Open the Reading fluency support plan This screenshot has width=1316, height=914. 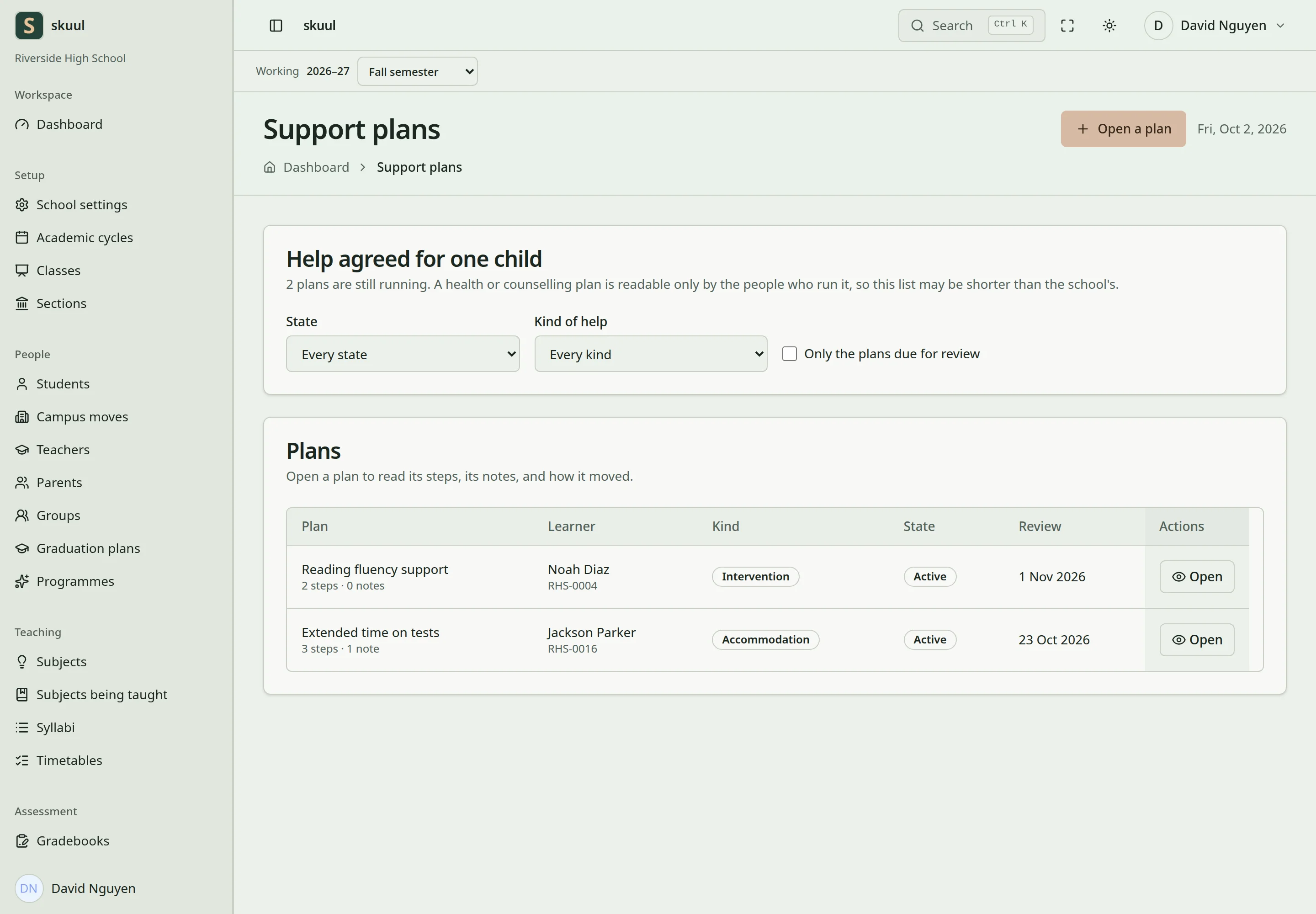tap(1197, 577)
